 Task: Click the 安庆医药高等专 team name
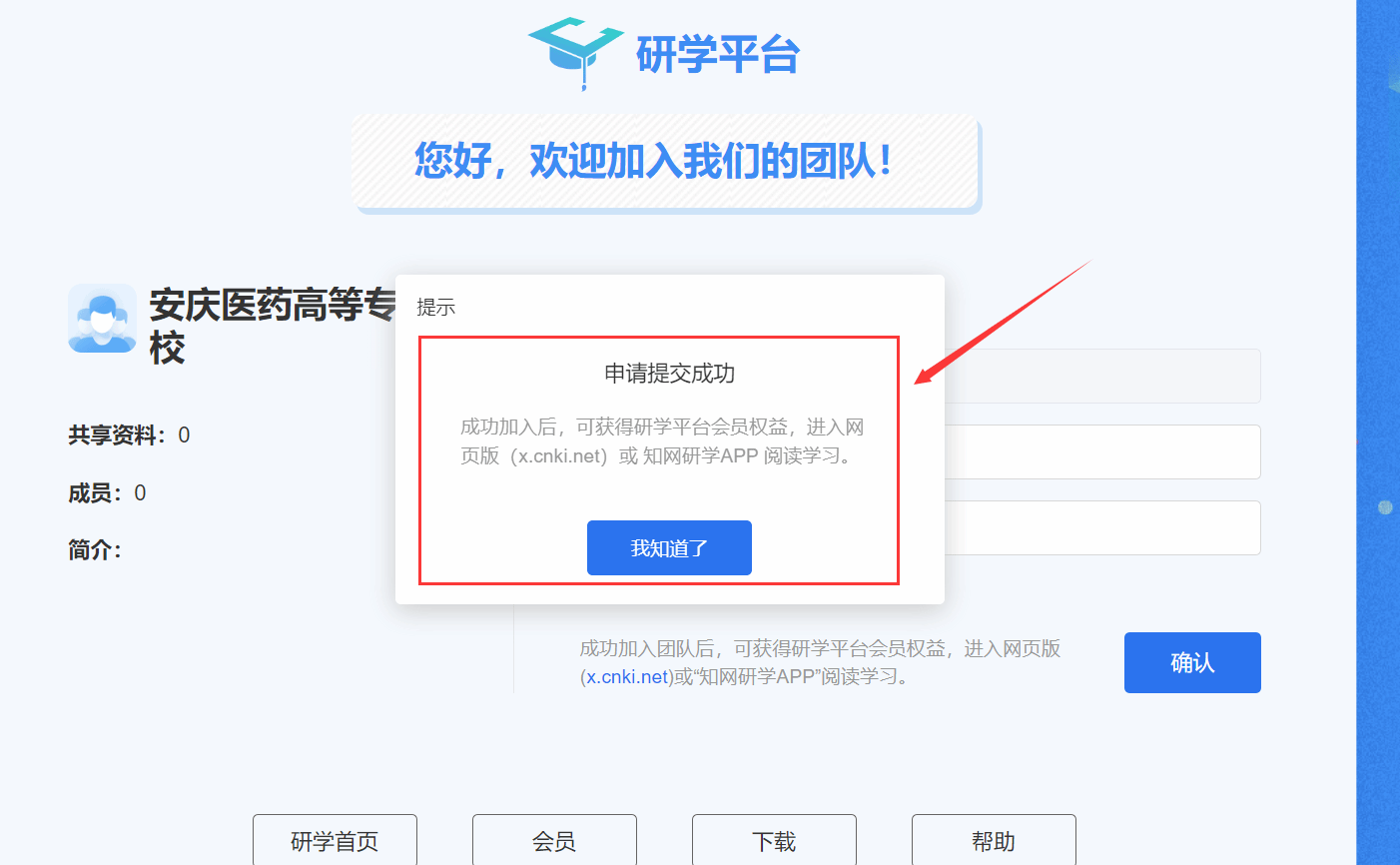point(273,305)
